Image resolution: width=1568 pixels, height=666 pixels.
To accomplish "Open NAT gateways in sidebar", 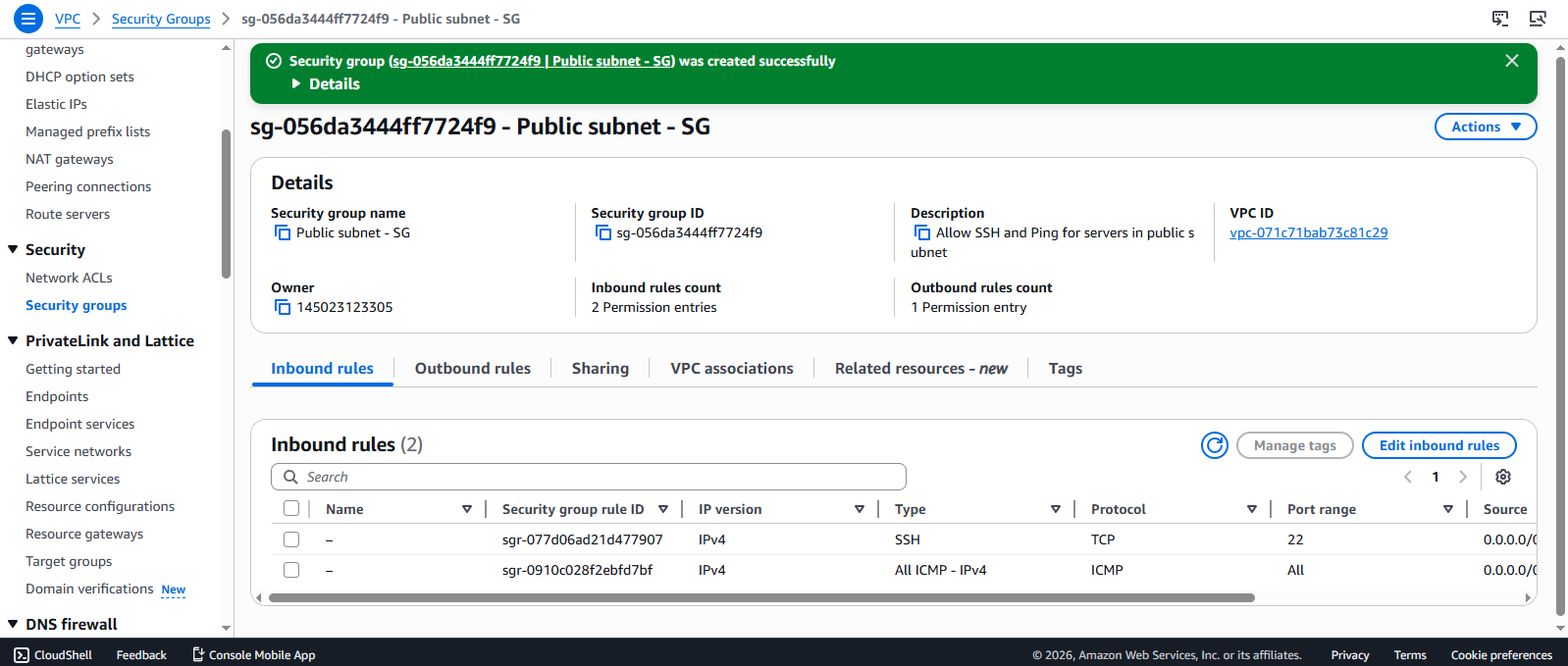I will click(x=70, y=159).
